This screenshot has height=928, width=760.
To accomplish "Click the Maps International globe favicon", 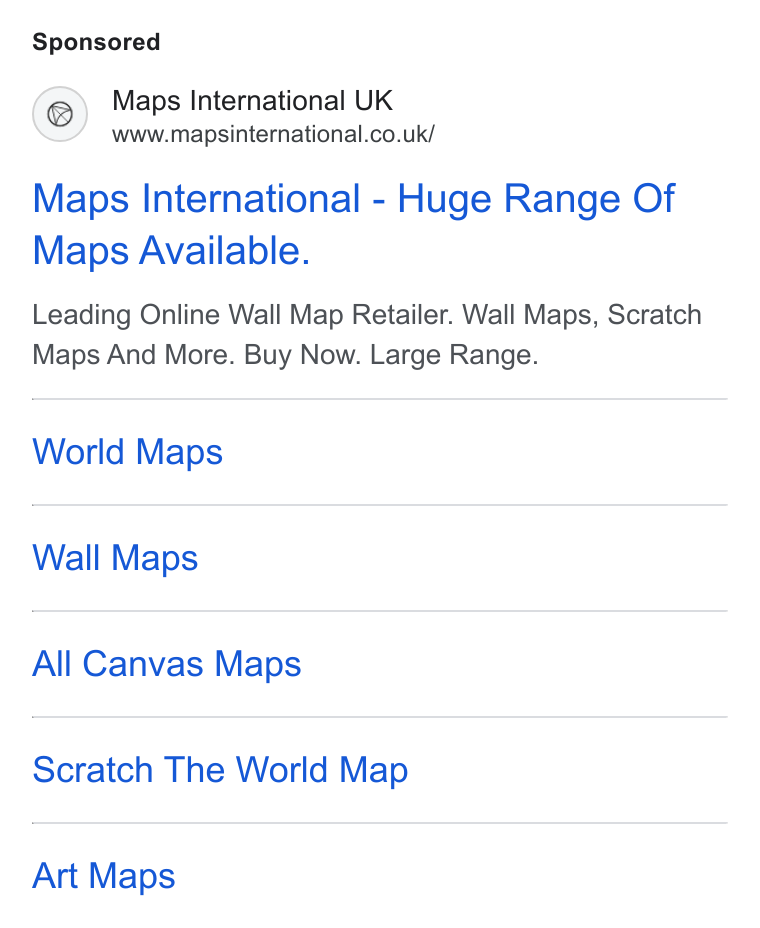I will pyautogui.click(x=60, y=114).
